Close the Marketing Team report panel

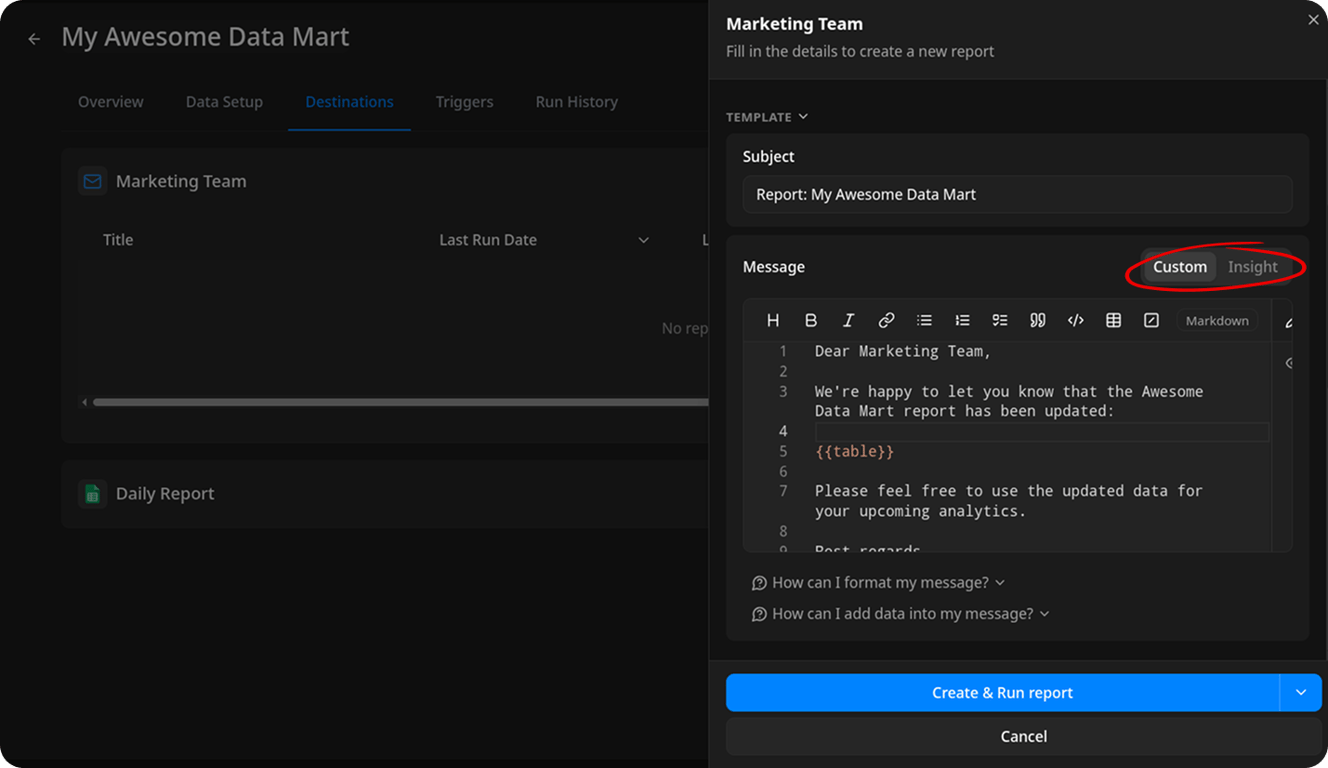coord(1313,20)
